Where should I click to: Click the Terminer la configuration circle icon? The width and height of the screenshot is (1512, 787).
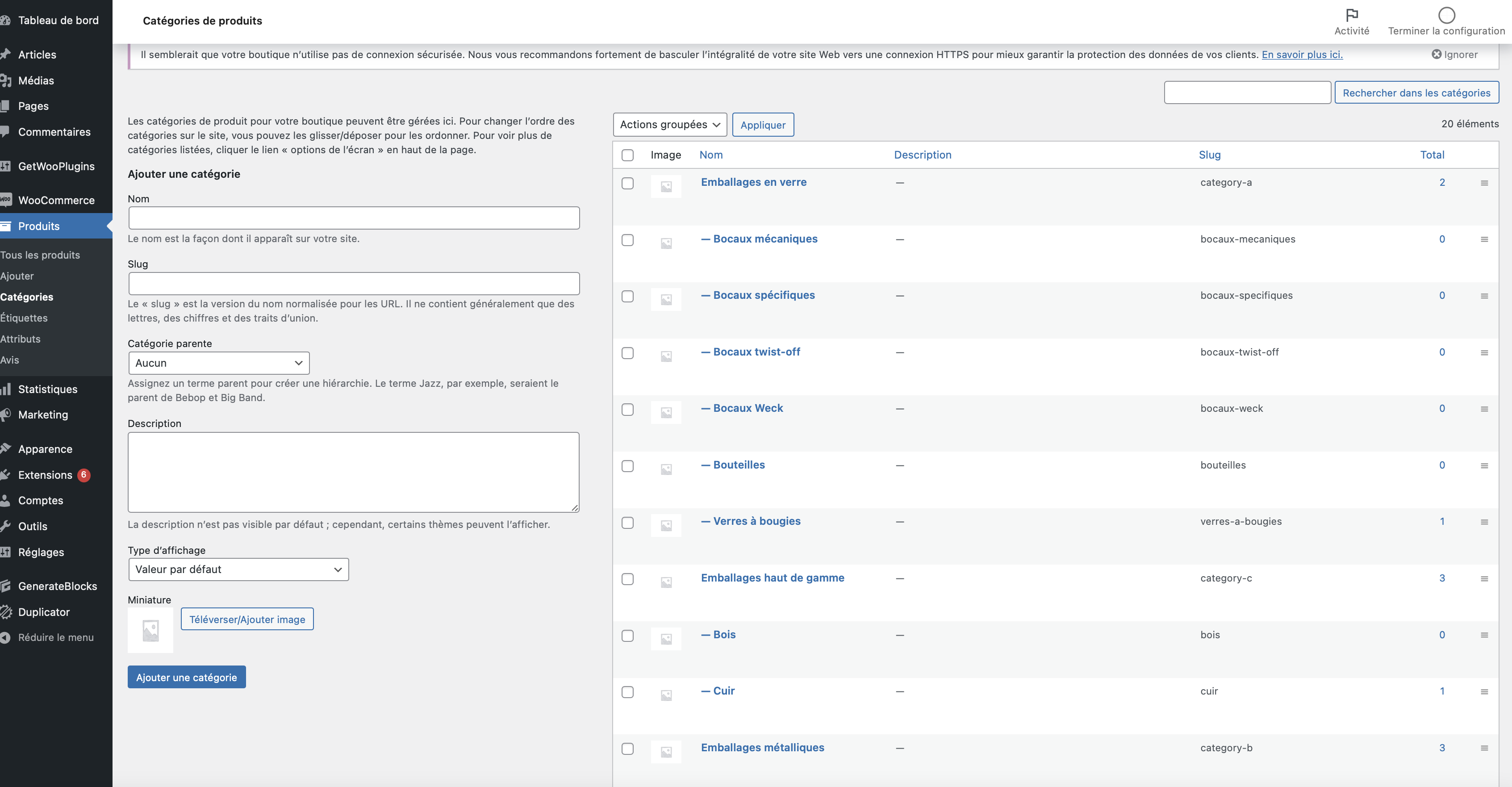click(x=1446, y=15)
